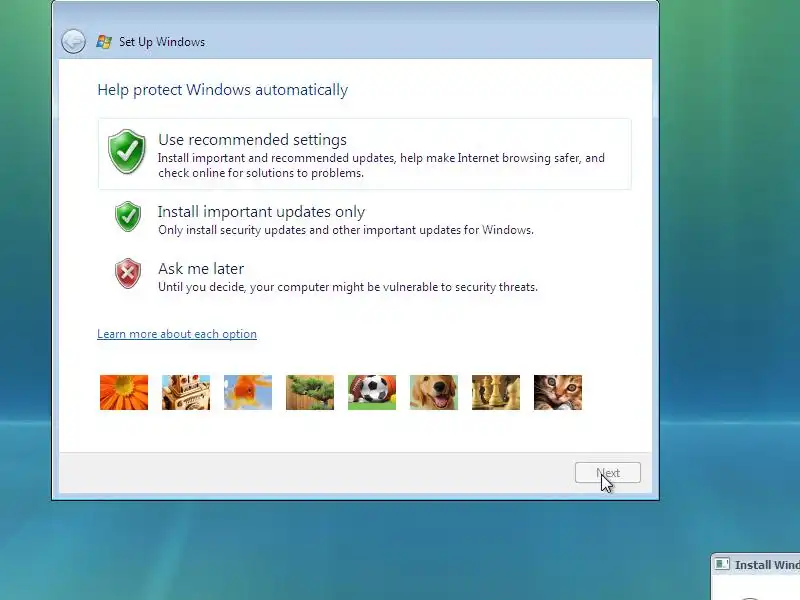Click green shield beside recommended settings
The image size is (800, 600).
coord(127,152)
